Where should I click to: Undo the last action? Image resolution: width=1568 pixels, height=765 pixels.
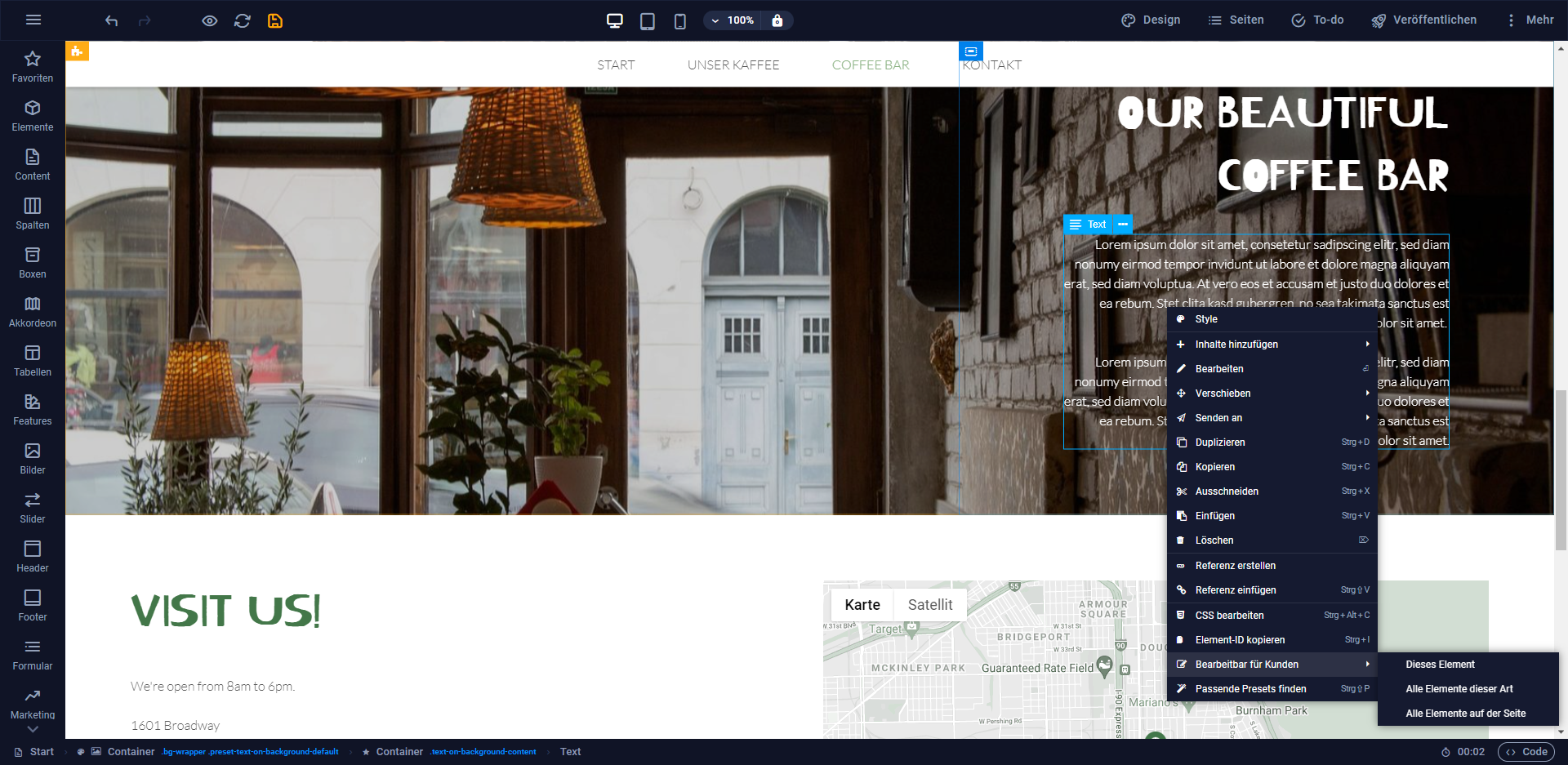[112, 20]
